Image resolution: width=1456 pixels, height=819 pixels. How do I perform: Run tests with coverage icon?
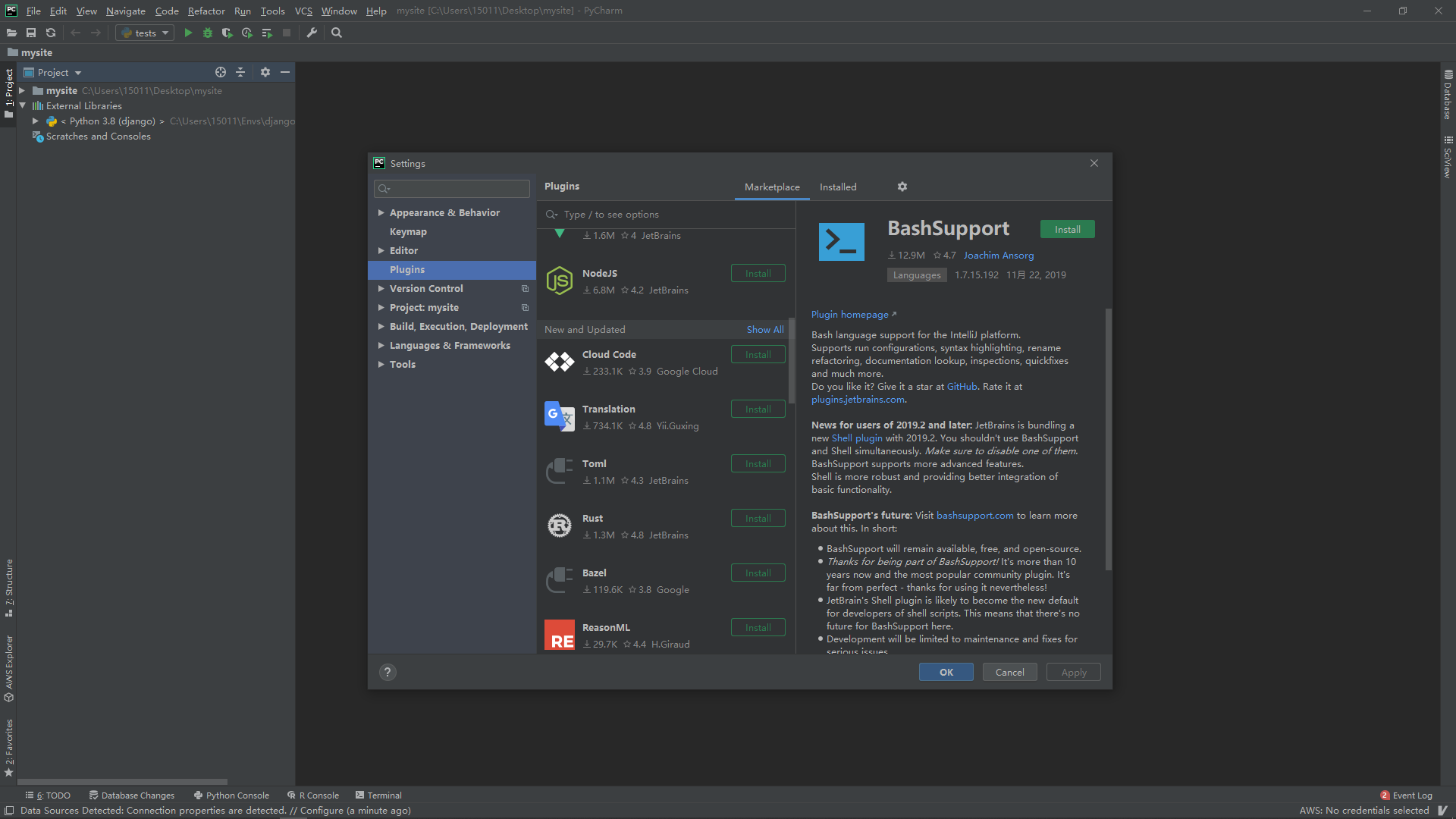pos(227,33)
